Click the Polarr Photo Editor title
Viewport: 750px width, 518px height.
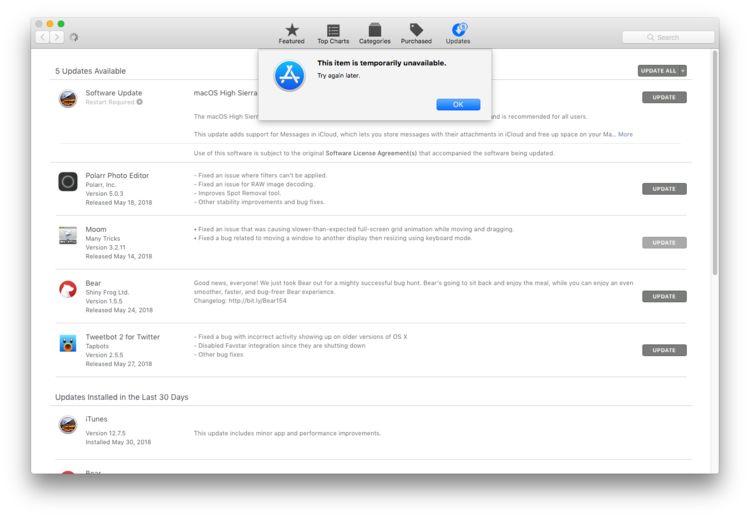point(117,176)
